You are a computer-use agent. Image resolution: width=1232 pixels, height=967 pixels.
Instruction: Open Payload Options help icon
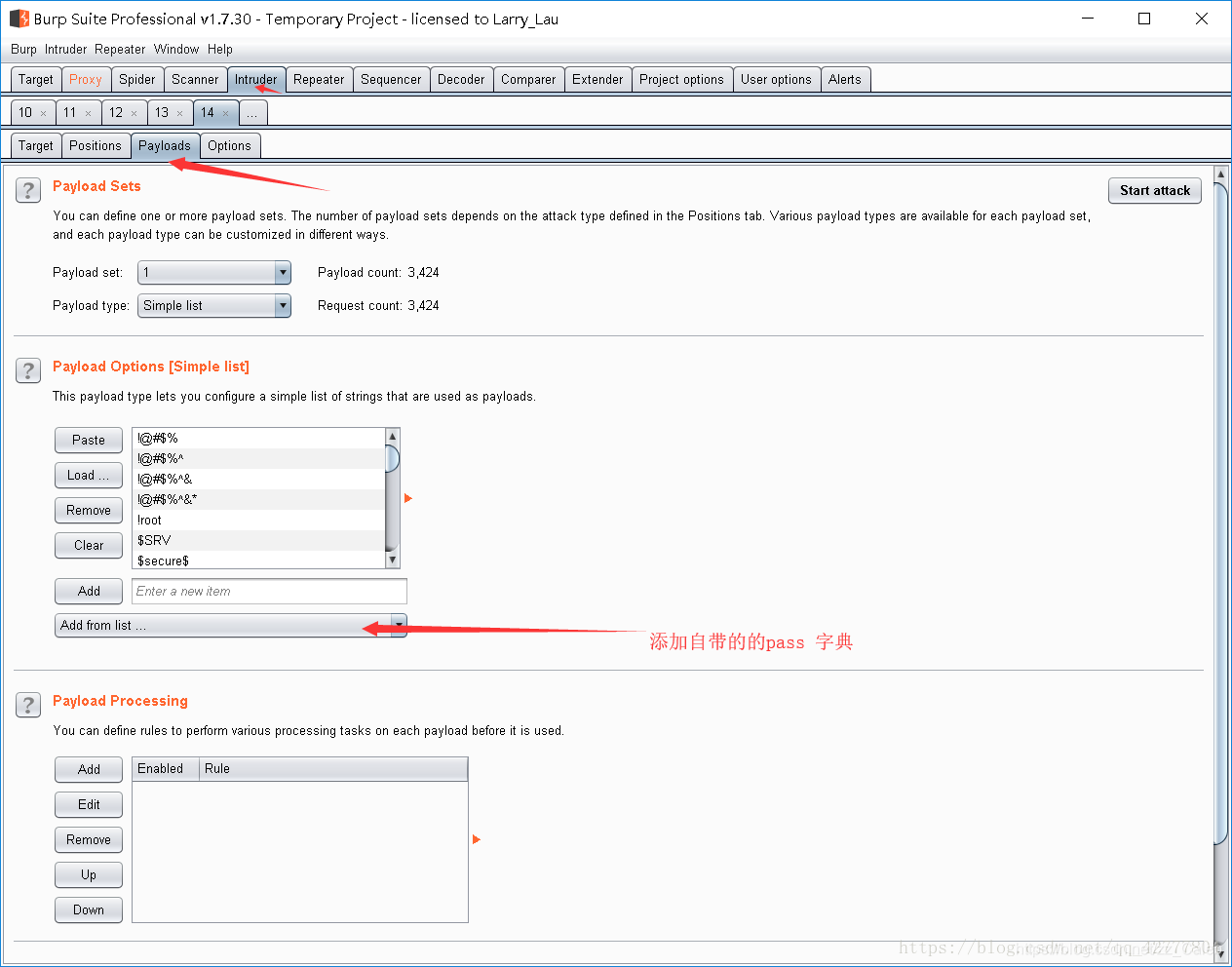pos(28,370)
